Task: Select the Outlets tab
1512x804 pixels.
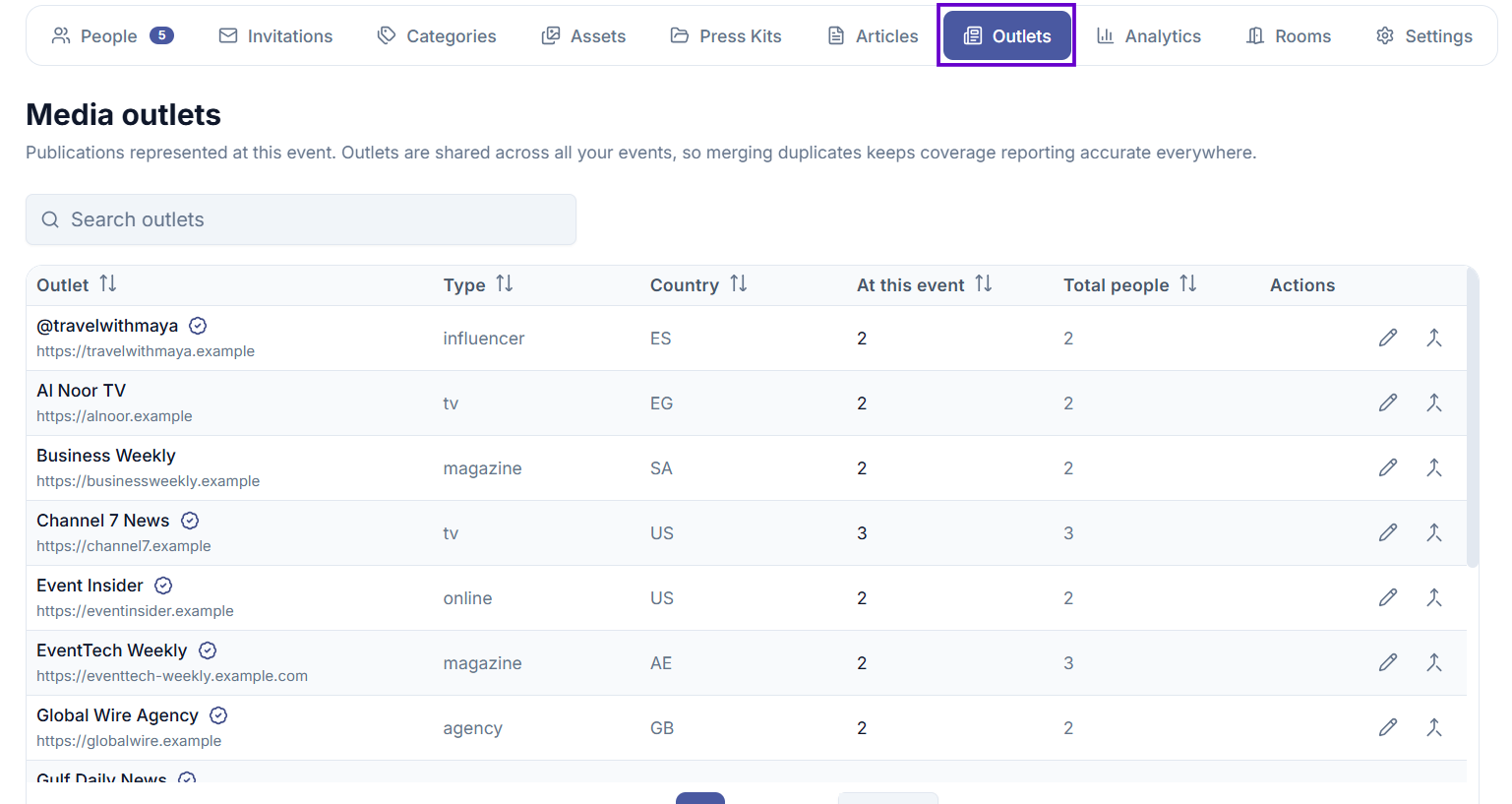Action: [x=1007, y=36]
